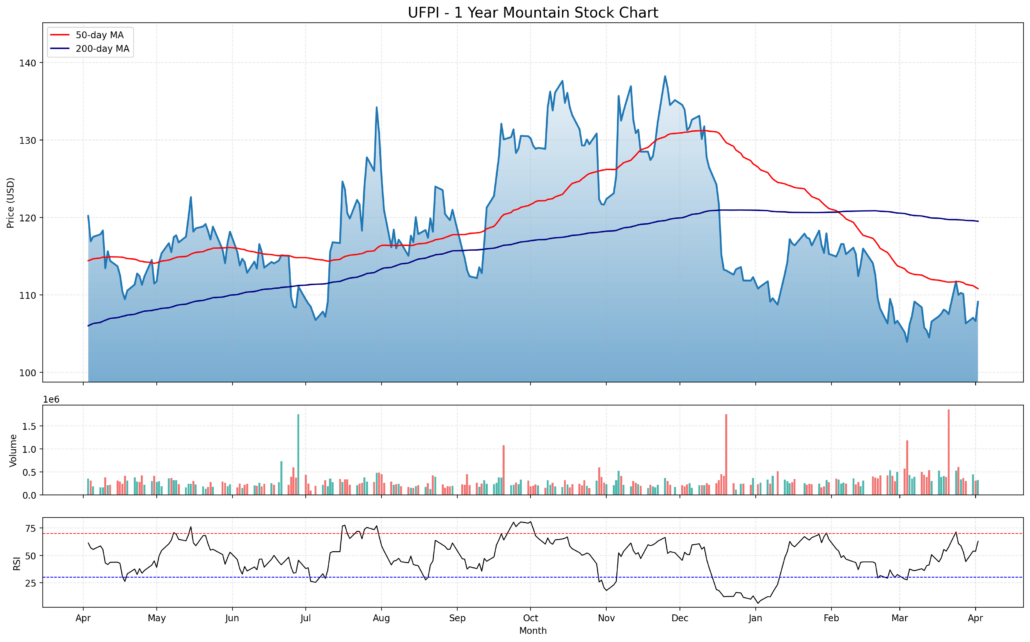Click the 50 tick on the RSI axis

pyautogui.click(x=31, y=556)
